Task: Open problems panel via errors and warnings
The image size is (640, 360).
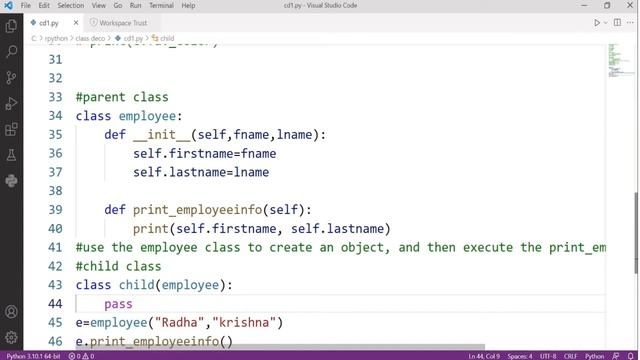Action: click(x=81, y=356)
